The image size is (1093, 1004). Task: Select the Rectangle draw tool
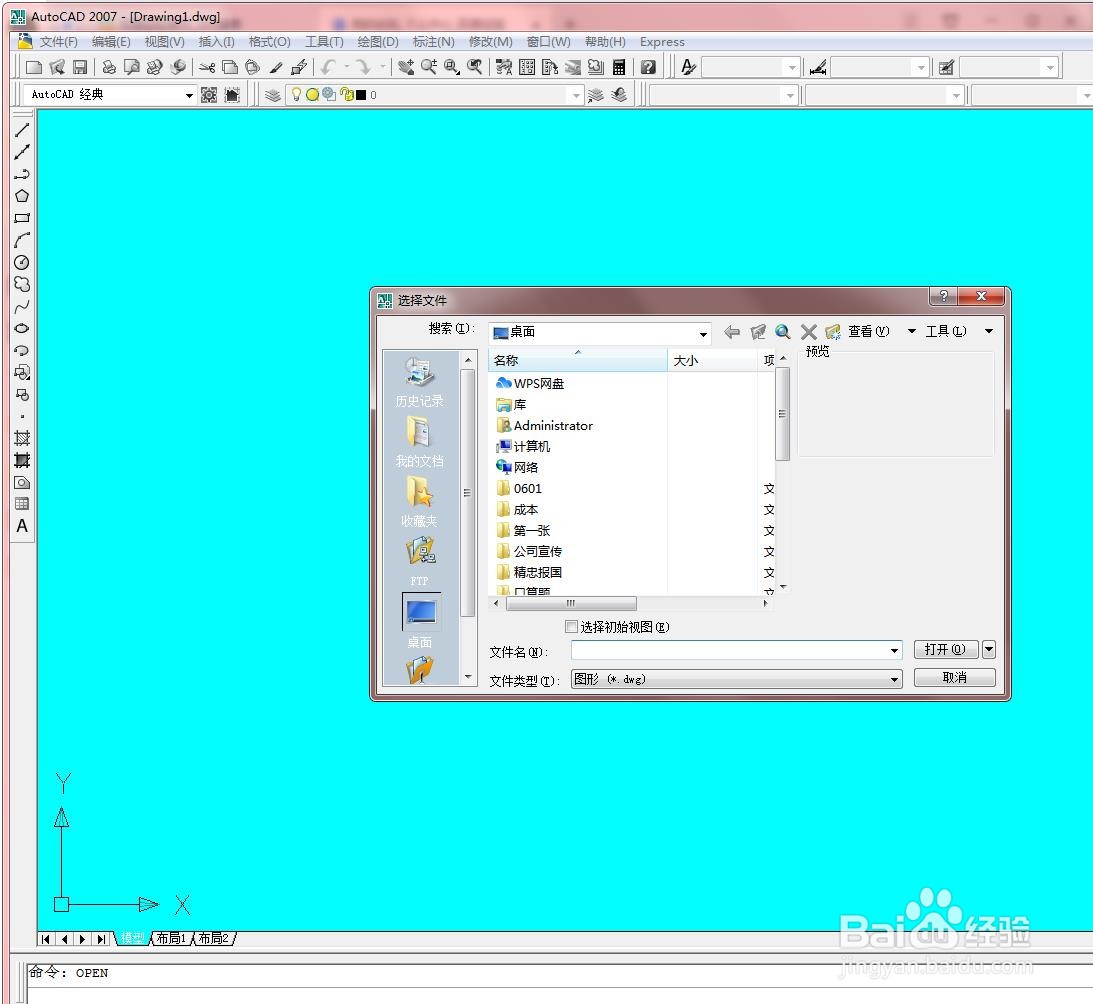(x=22, y=218)
